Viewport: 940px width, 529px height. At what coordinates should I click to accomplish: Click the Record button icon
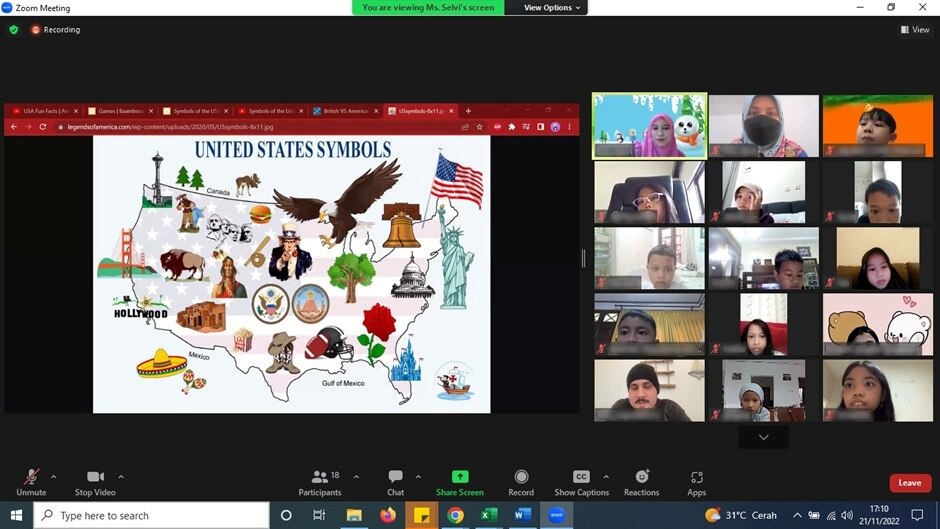[x=521, y=477]
